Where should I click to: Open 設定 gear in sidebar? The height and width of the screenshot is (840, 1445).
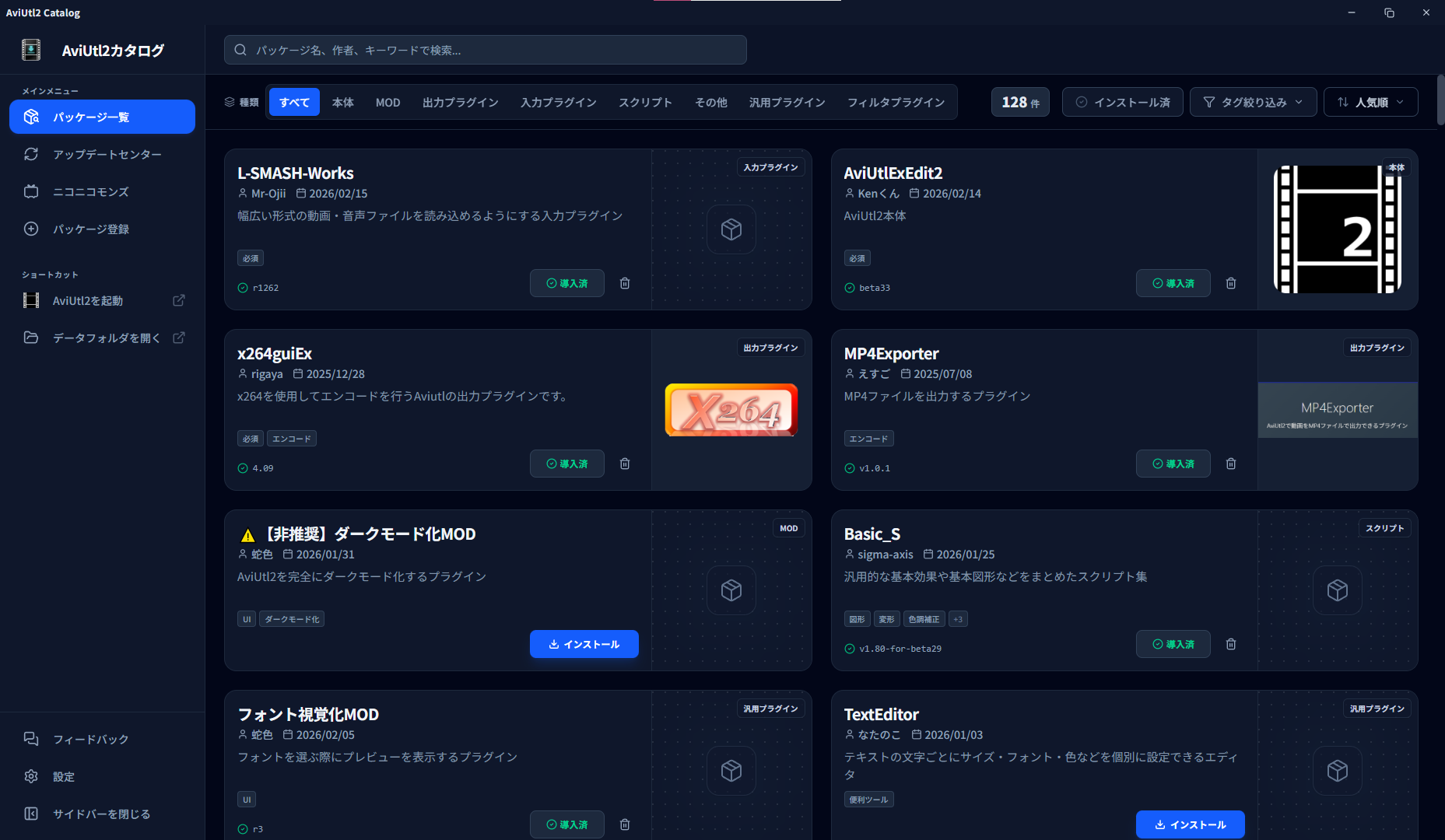point(63,777)
